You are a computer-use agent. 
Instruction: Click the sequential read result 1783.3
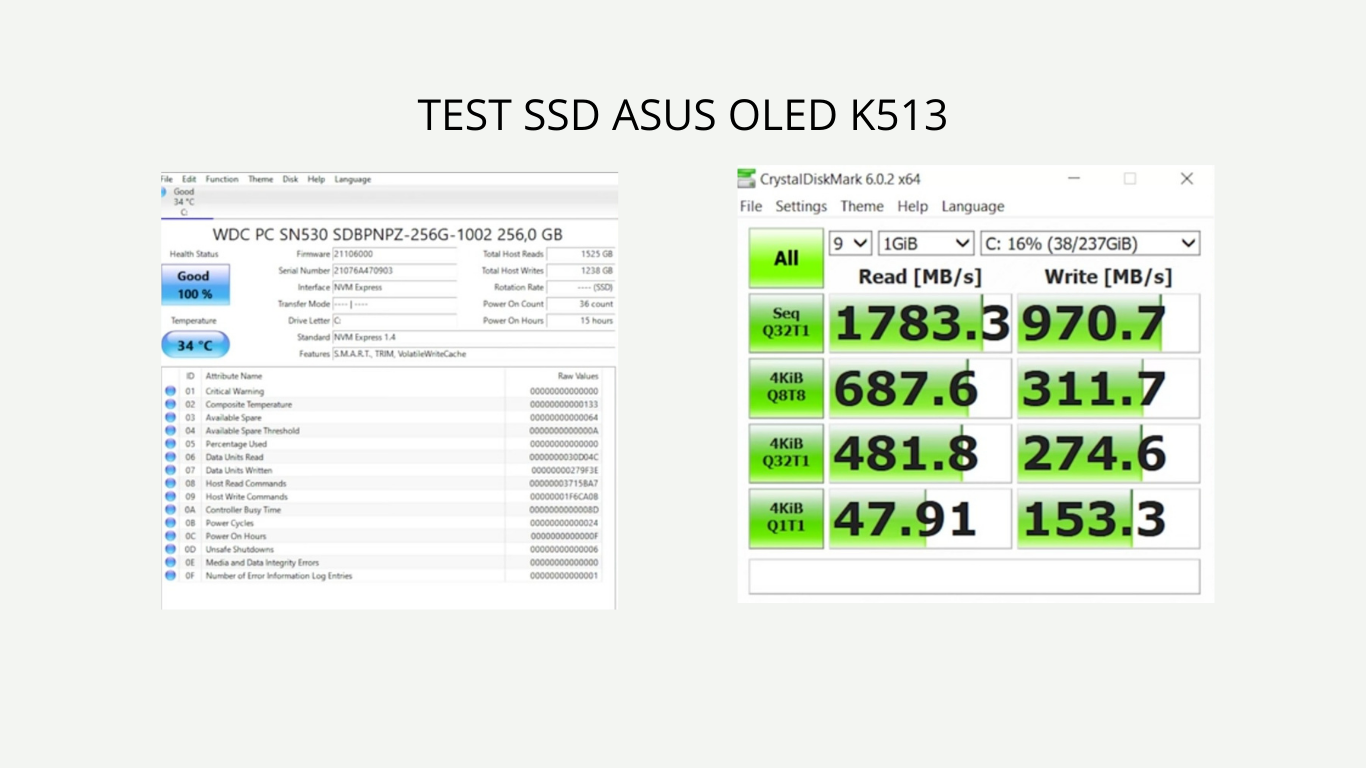920,323
